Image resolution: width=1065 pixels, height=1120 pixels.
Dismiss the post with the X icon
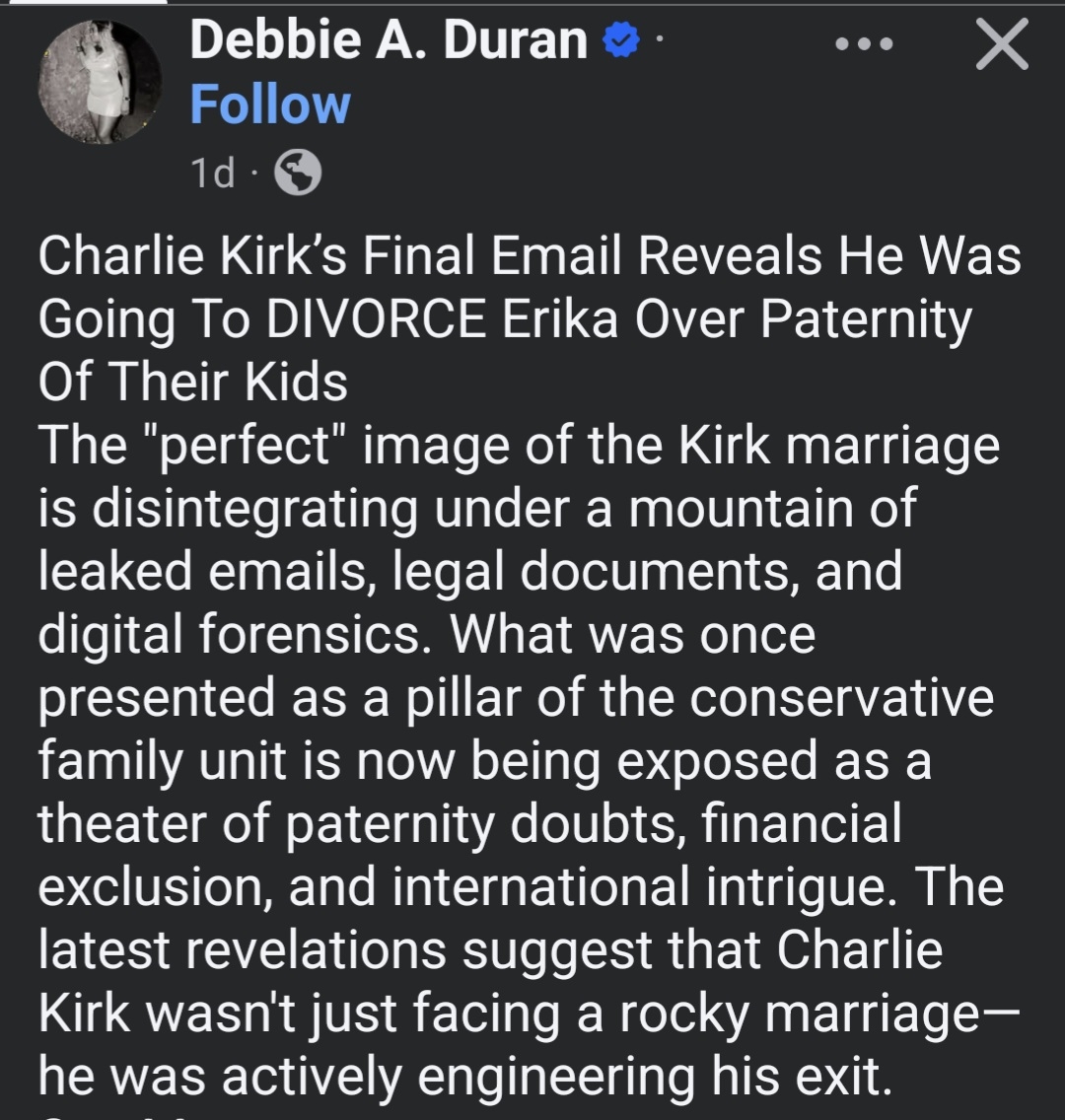pyautogui.click(x=1001, y=45)
